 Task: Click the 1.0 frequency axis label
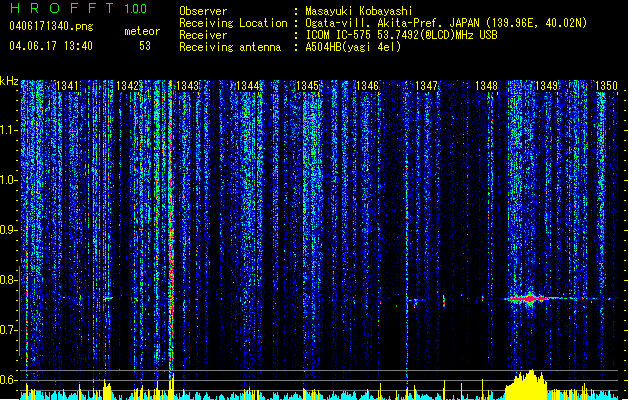tap(8, 180)
